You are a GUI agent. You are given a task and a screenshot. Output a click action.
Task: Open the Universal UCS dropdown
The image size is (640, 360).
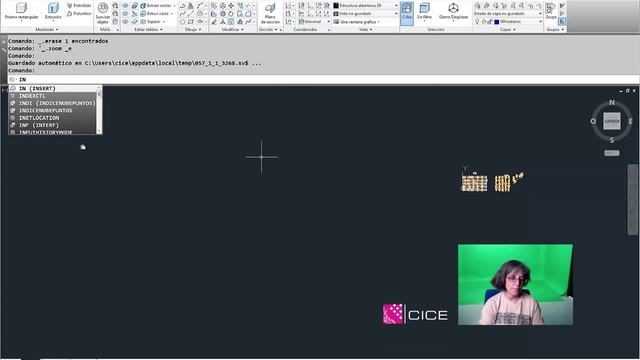[x=314, y=22]
